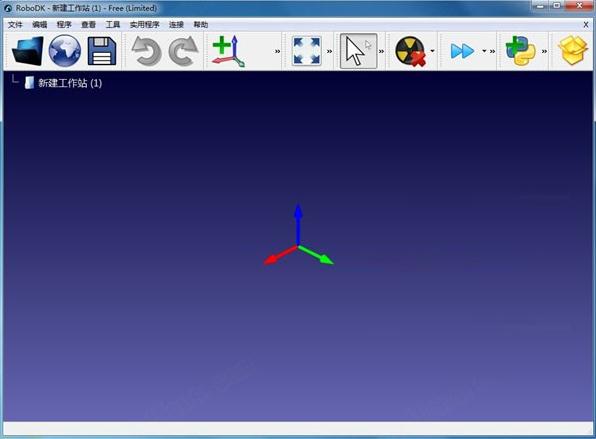
Task: Expand hidden items after the reference frame tool
Action: 277,51
